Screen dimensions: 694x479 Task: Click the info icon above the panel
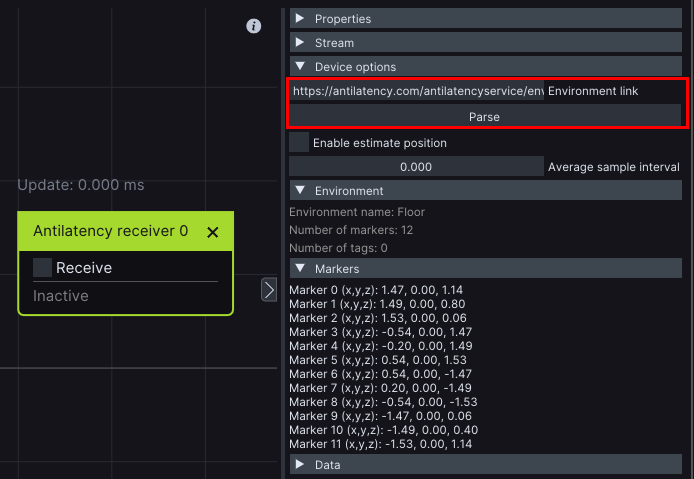click(254, 26)
